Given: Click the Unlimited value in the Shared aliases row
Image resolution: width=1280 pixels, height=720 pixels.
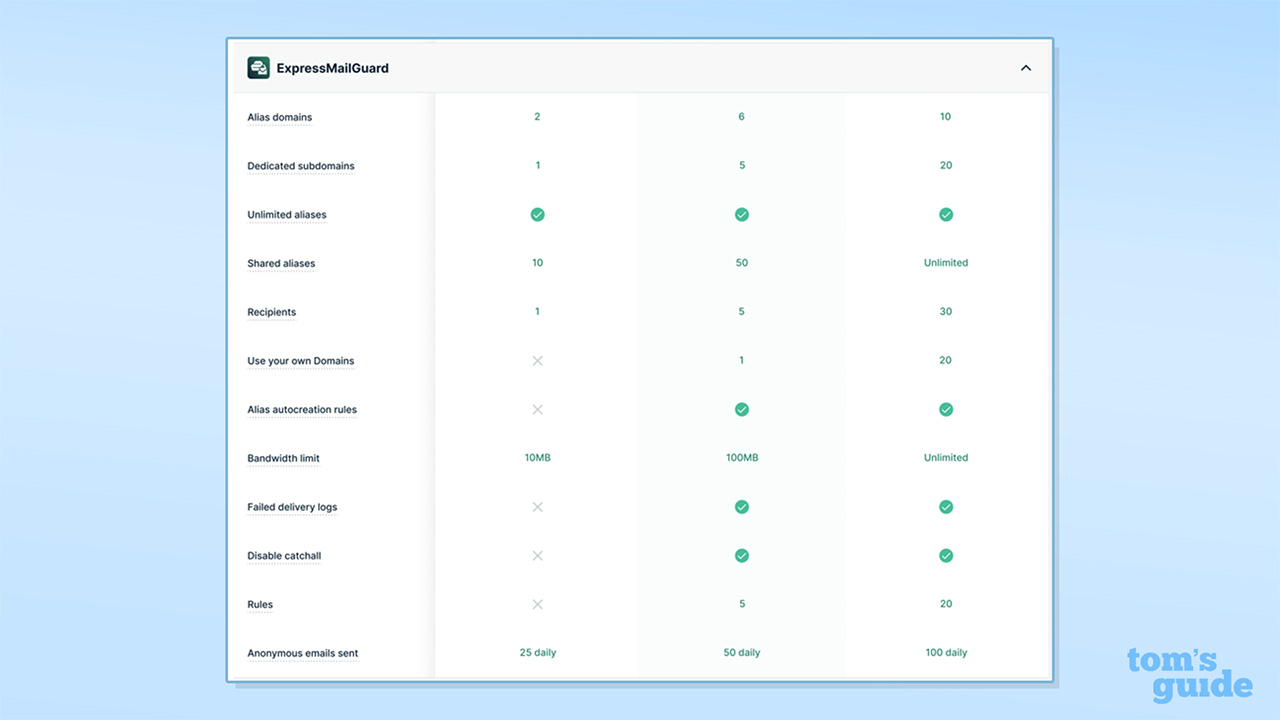Looking at the screenshot, I should pyautogui.click(x=945, y=262).
